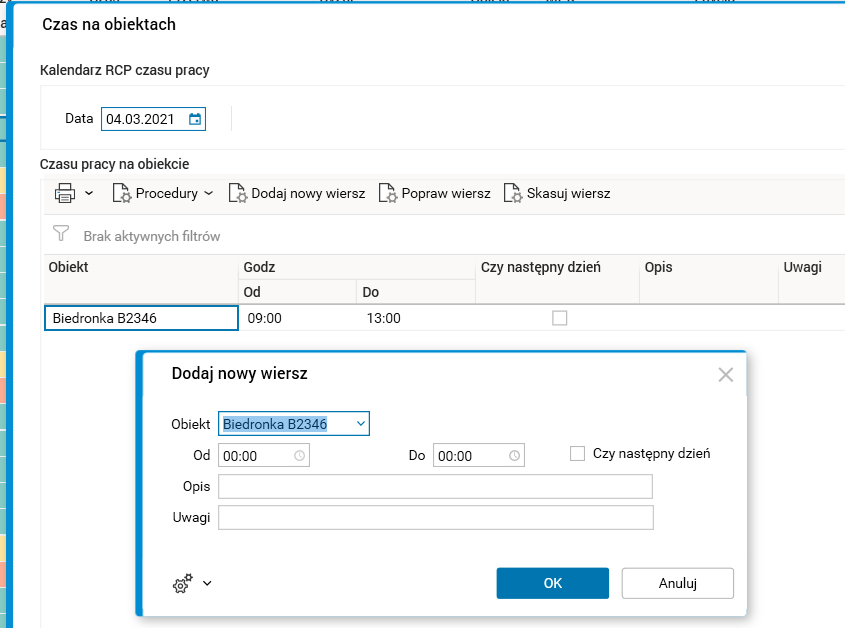Click the filter funnel icon
The height and width of the screenshot is (628, 845).
coord(62,235)
